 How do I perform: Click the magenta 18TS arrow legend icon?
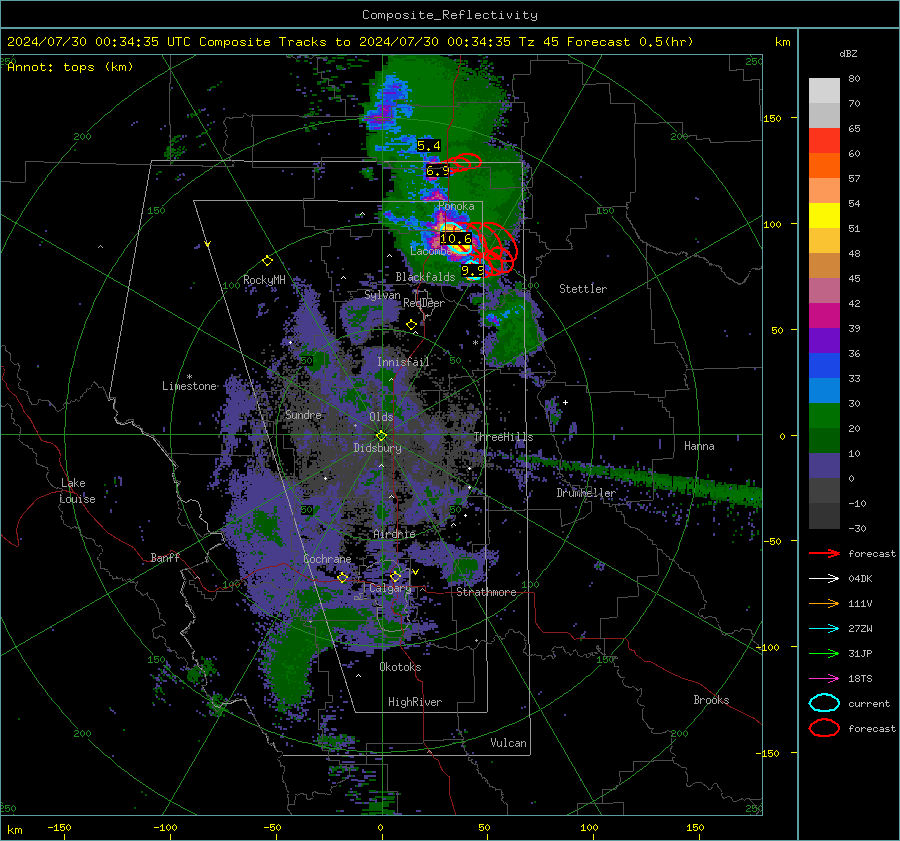(x=824, y=679)
